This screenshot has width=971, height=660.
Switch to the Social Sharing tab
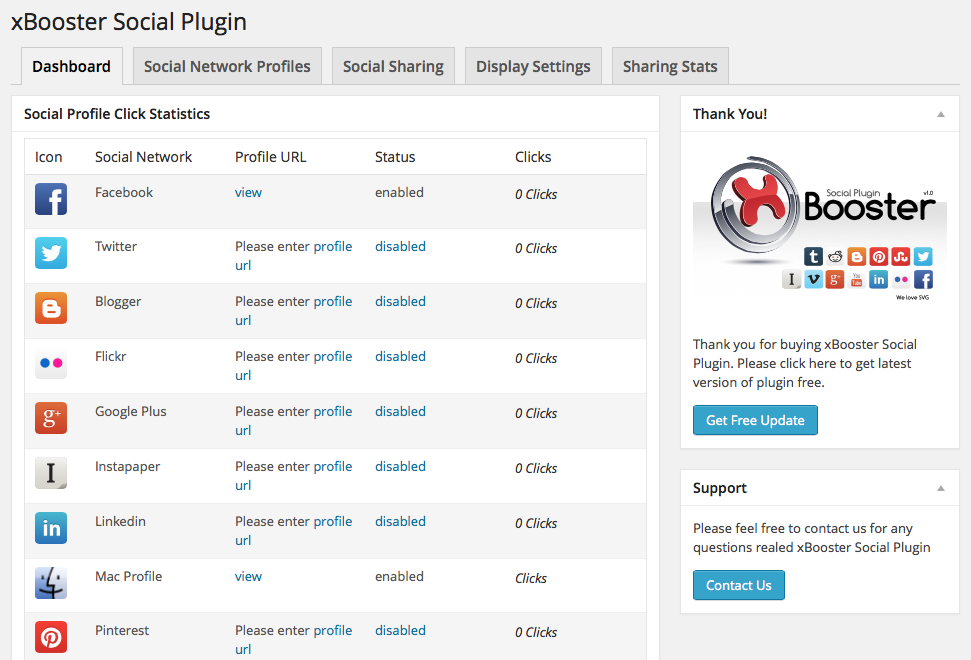[393, 66]
